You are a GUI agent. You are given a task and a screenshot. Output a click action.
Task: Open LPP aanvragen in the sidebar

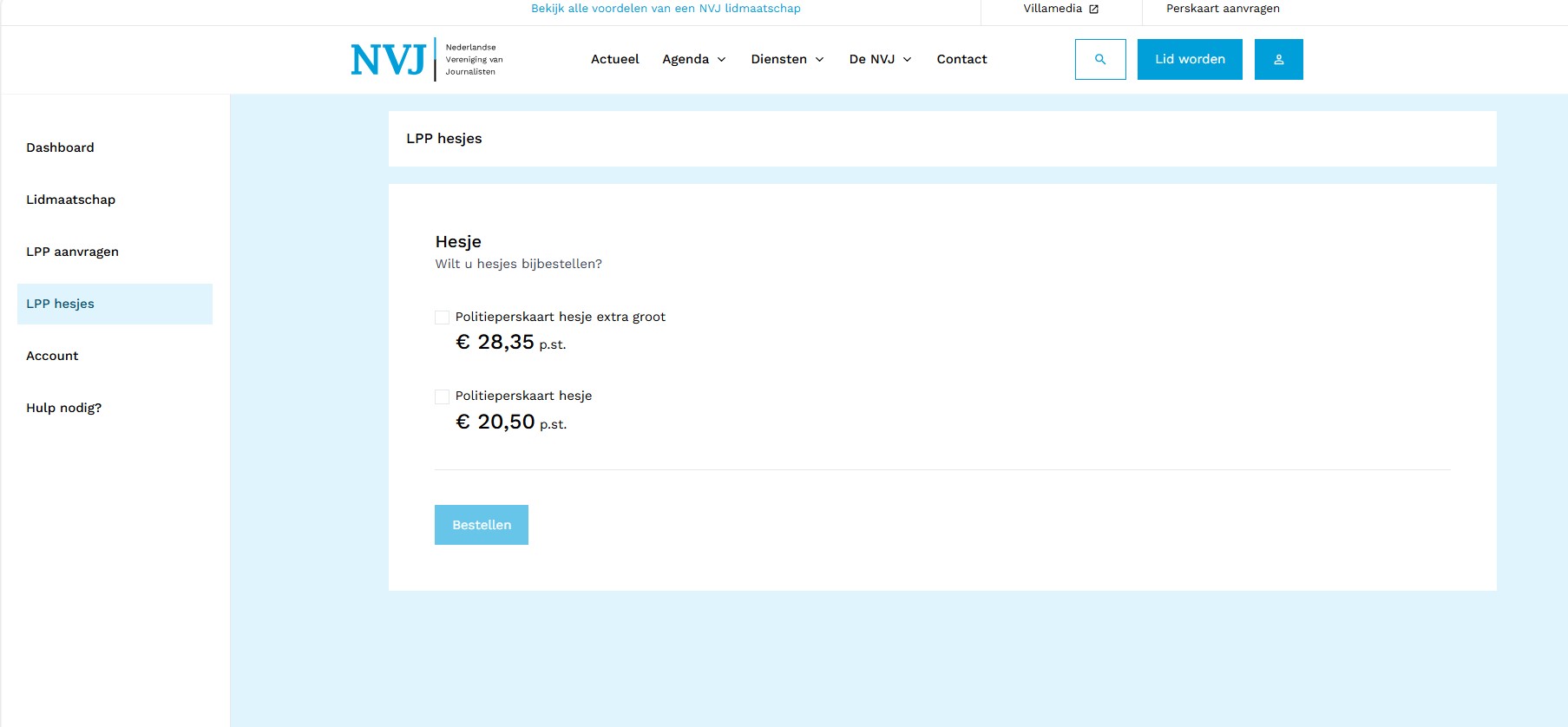[115, 252]
